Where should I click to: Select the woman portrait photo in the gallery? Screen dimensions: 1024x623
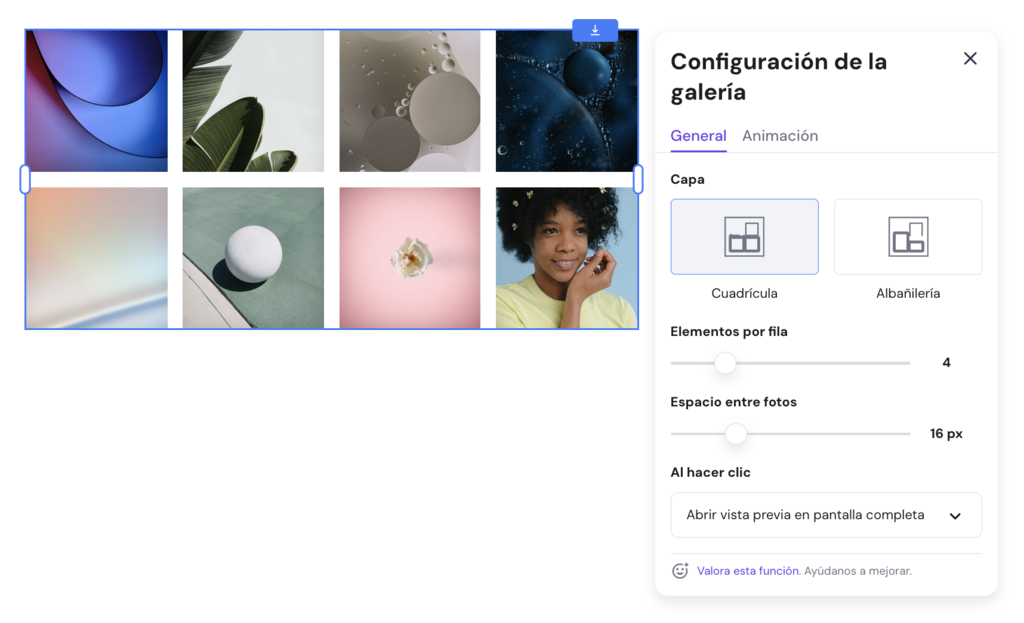click(x=566, y=257)
